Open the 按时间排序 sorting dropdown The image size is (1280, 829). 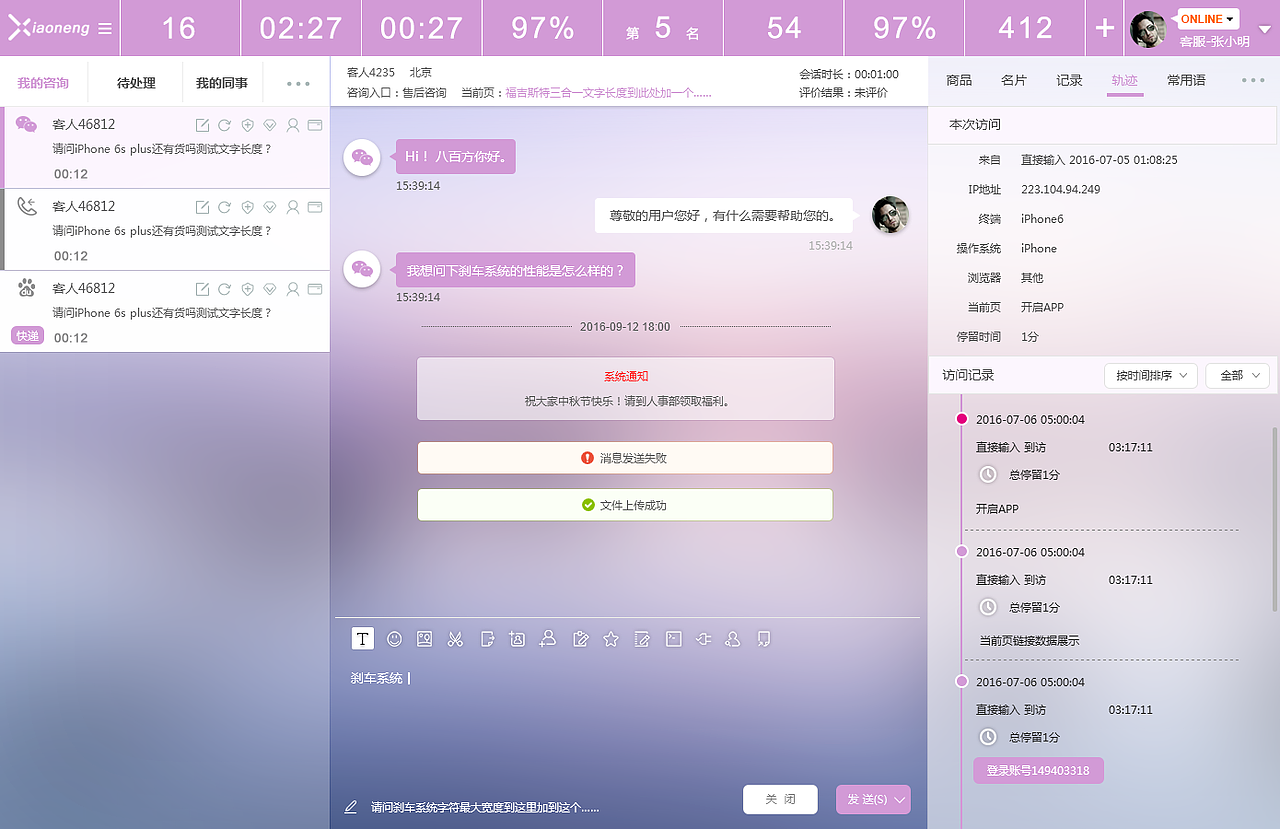1150,375
